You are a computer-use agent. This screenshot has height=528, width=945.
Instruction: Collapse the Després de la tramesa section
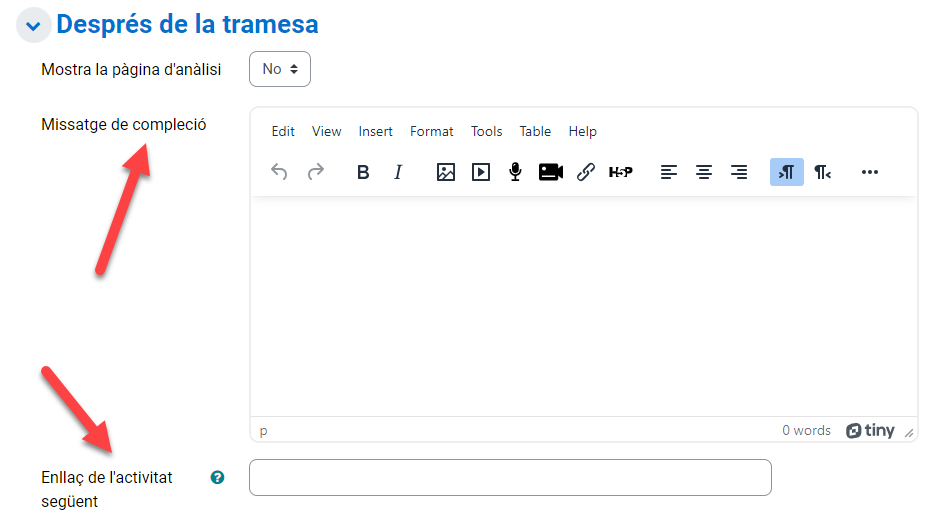click(x=33, y=25)
